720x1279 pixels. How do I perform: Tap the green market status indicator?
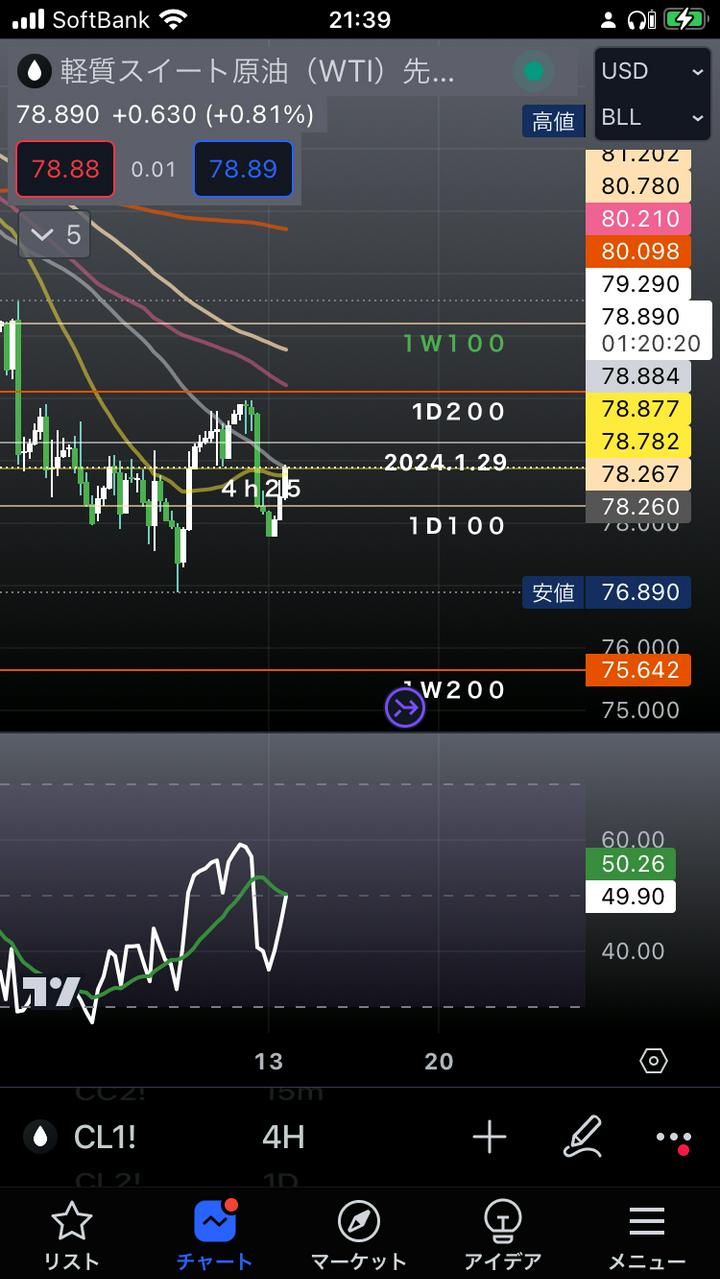(534, 71)
